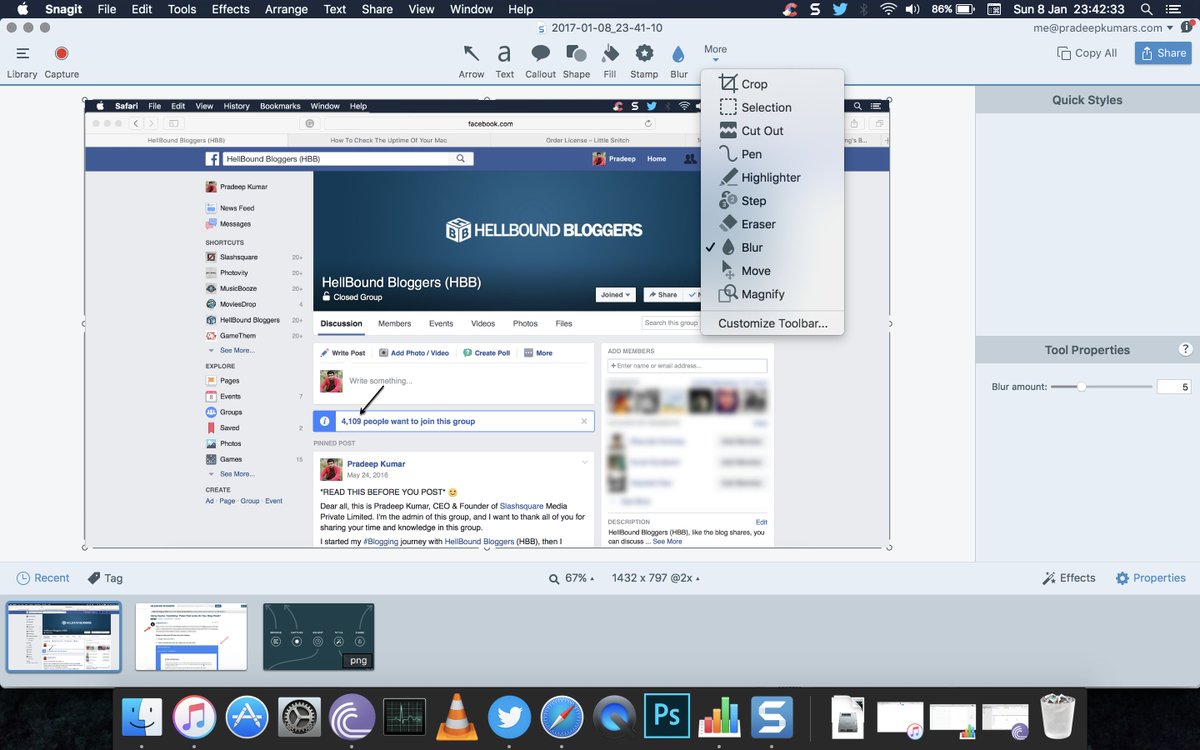The width and height of the screenshot is (1200, 750).
Task: Open the Snagit application menu
Action: pyautogui.click(x=64, y=9)
